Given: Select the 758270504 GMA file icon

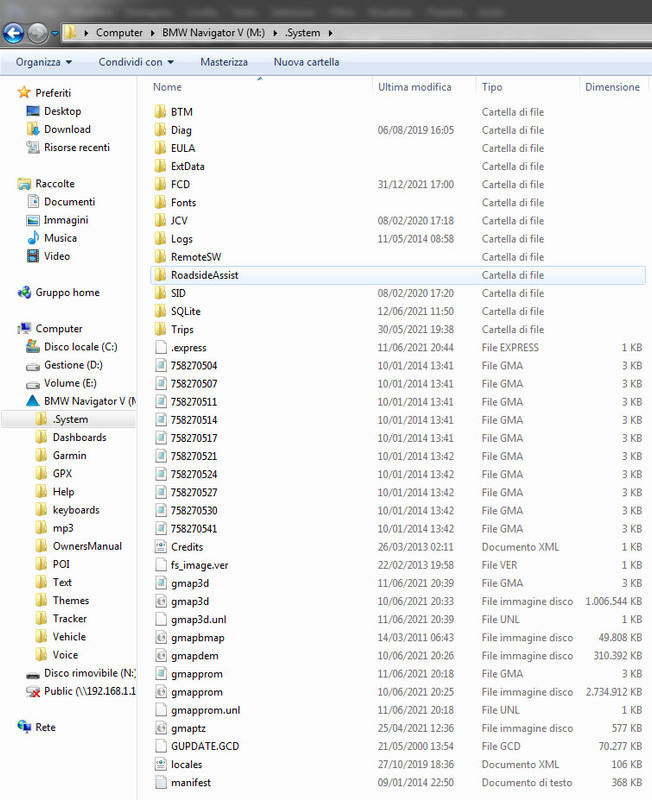Looking at the screenshot, I should point(161,365).
